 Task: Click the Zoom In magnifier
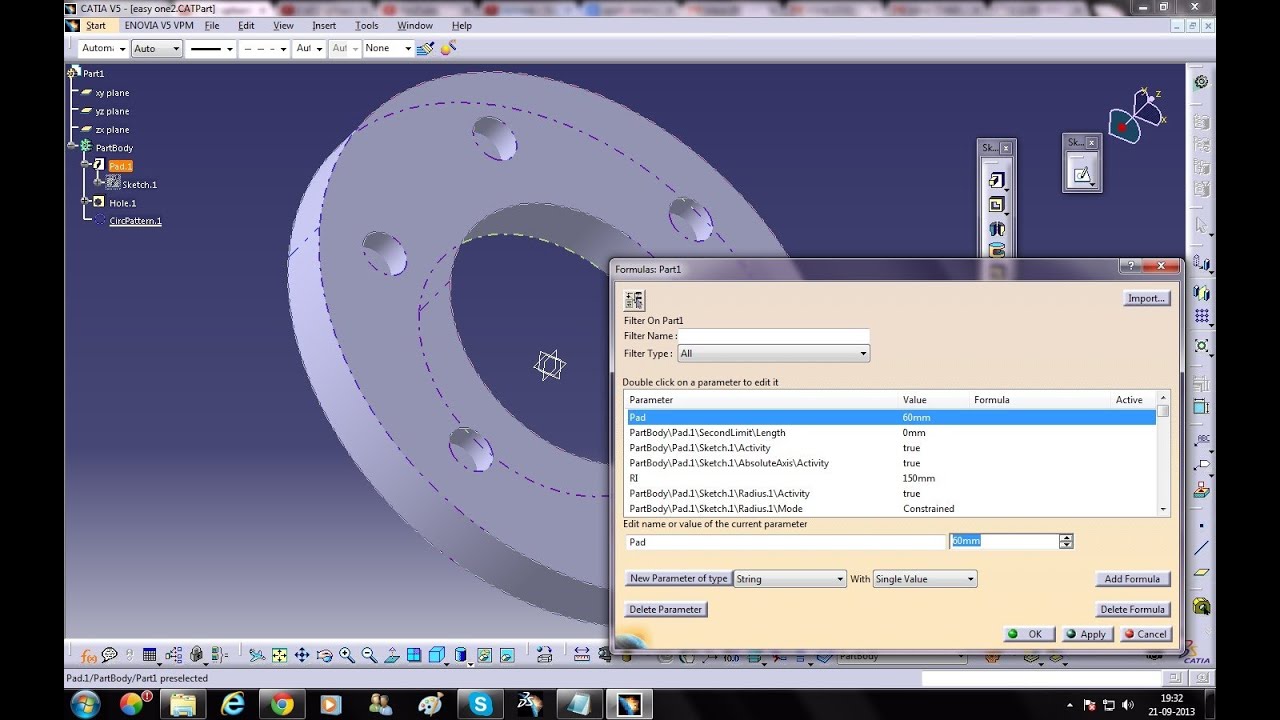346,655
